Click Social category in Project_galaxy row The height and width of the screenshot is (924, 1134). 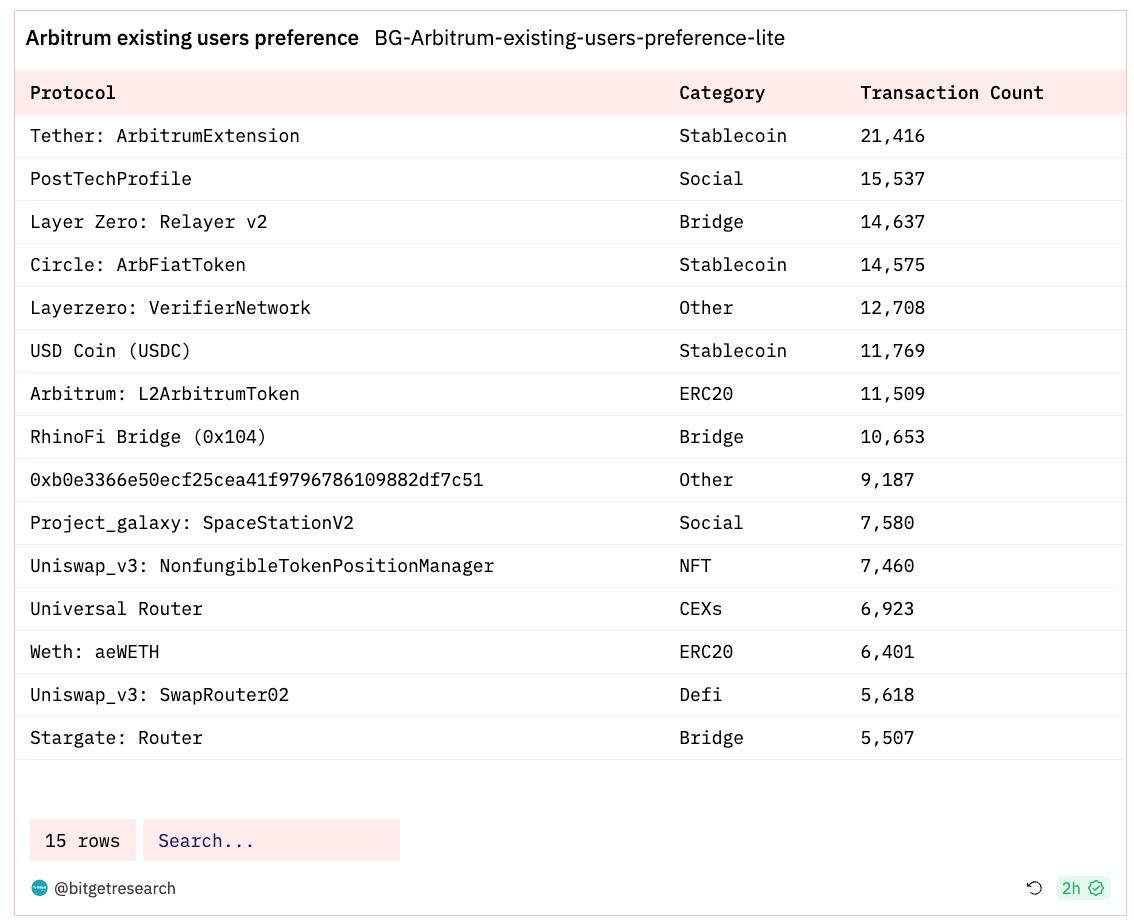pyautogui.click(x=711, y=523)
